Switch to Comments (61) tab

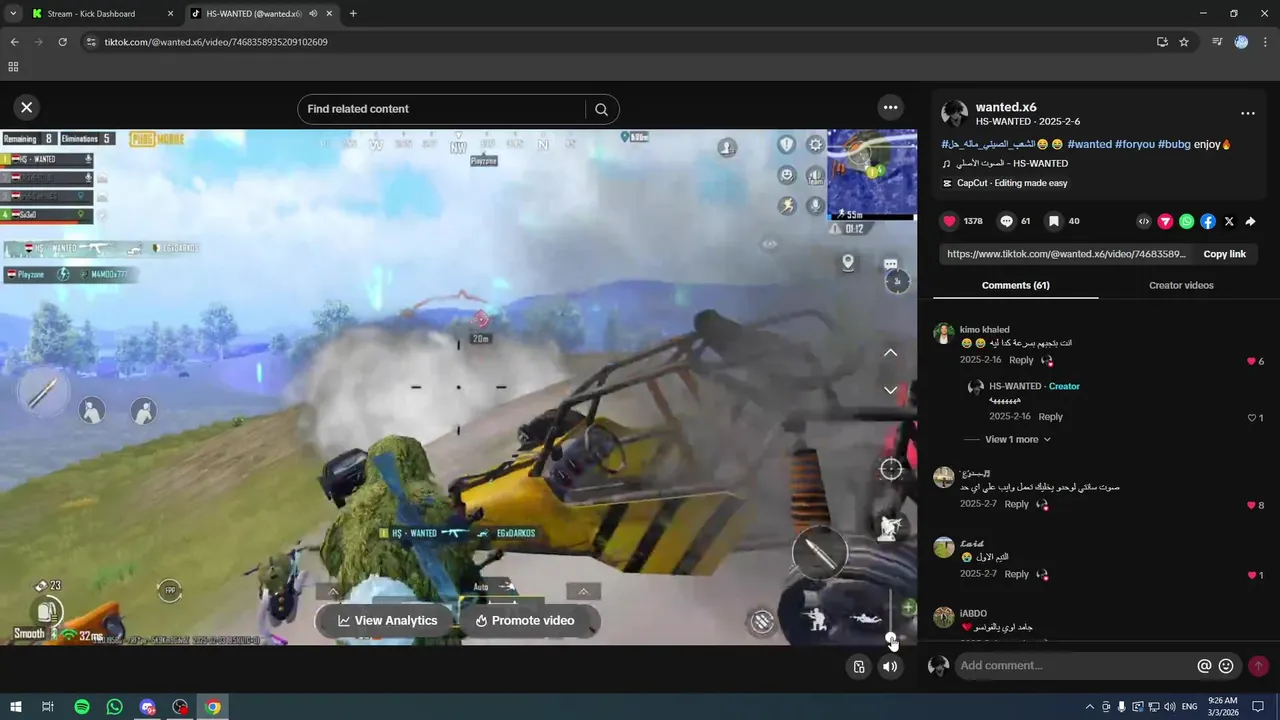(x=1015, y=285)
